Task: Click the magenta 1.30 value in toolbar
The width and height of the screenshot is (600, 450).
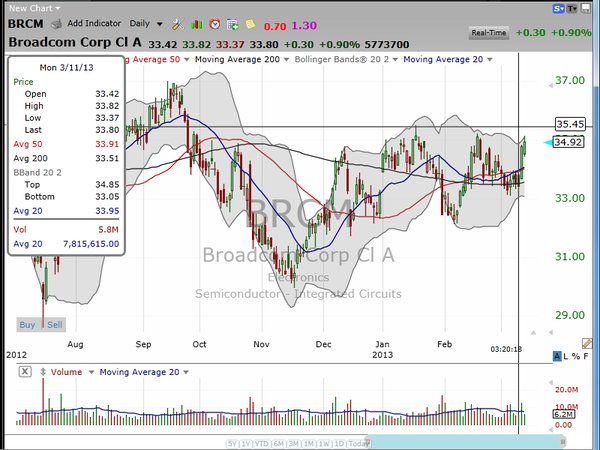Action: click(304, 26)
